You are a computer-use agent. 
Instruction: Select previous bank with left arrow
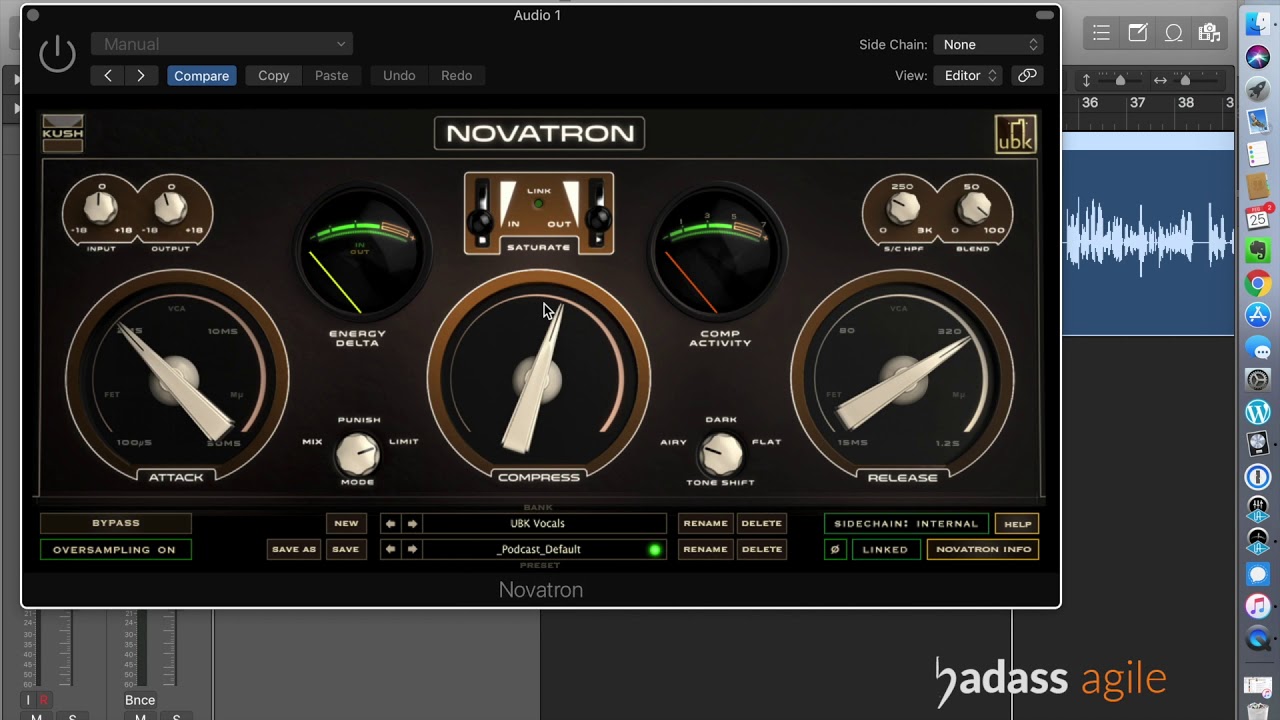tap(391, 523)
